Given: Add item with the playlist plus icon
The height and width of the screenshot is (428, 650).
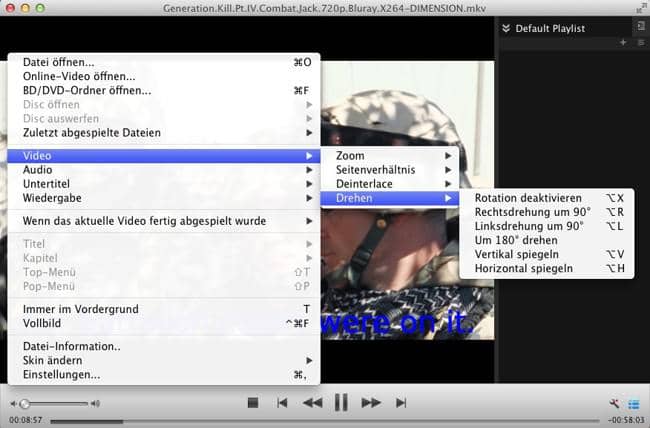Looking at the screenshot, I should tap(623, 42).
